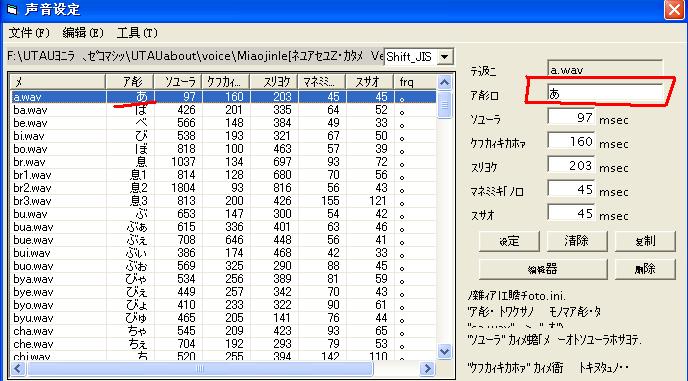Click the voicebank folder path text
The image size is (688, 381).
195,56
